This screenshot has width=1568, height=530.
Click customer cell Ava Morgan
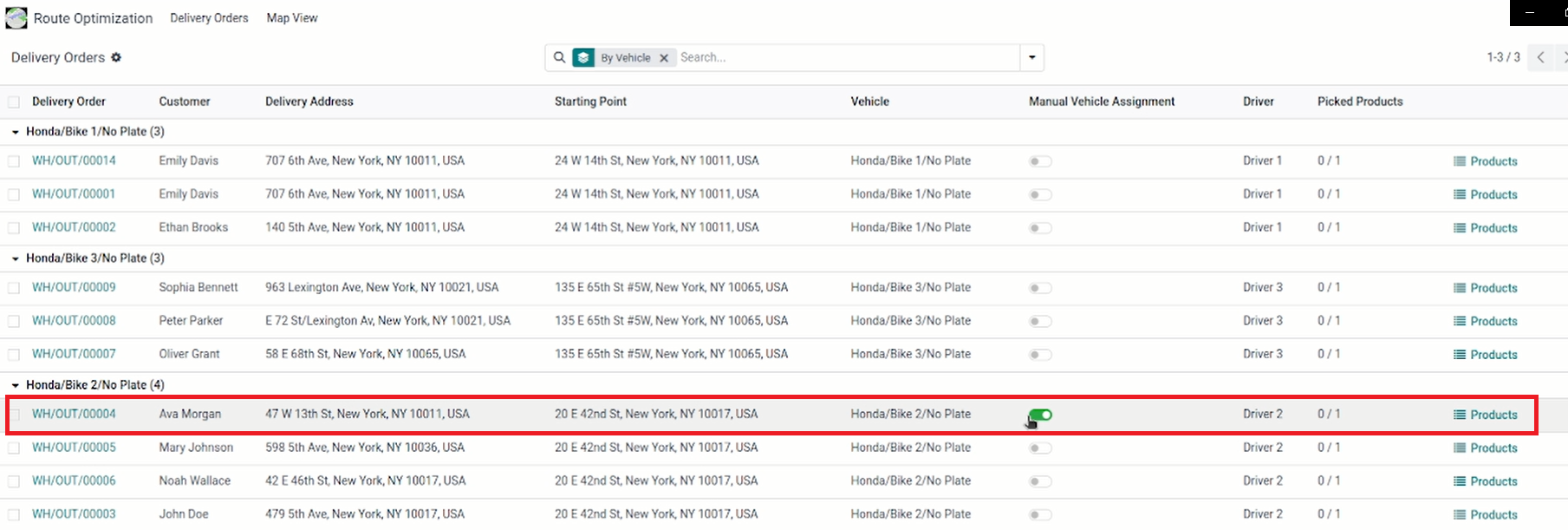(x=190, y=415)
